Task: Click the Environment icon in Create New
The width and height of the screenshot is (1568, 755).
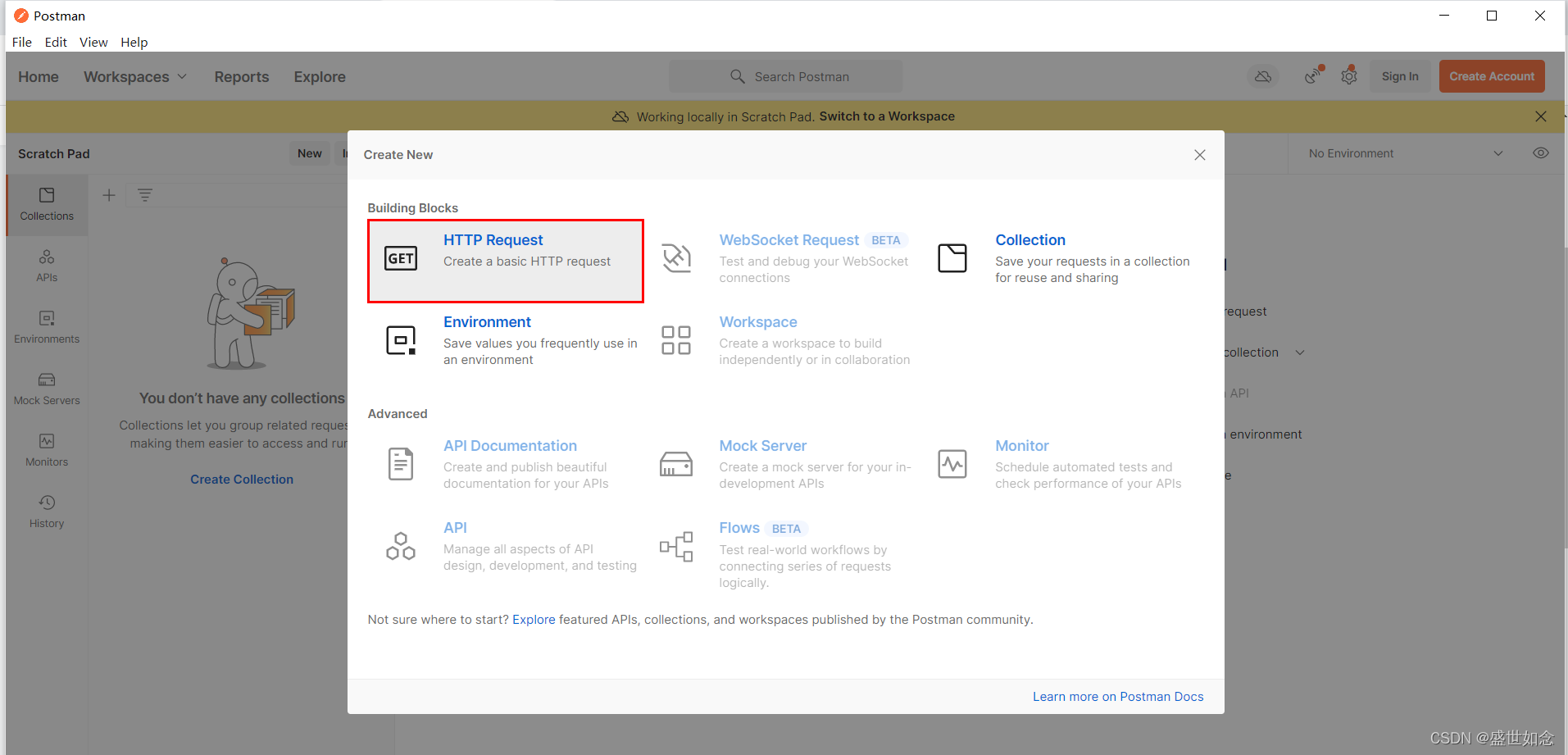Action: click(x=401, y=340)
